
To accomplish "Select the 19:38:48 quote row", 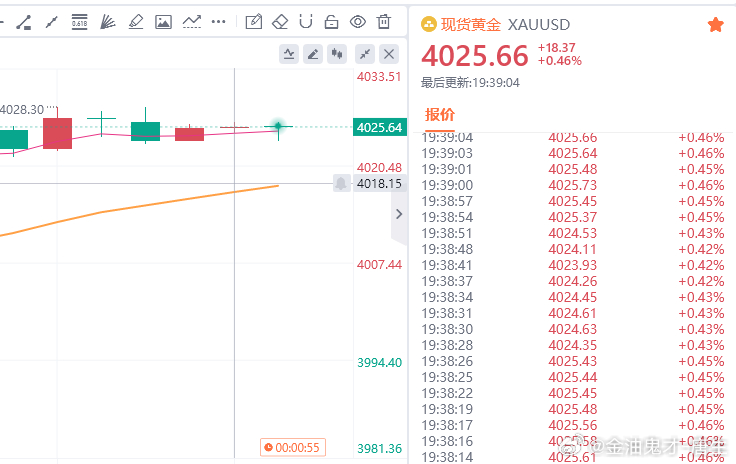I will click(x=573, y=249).
